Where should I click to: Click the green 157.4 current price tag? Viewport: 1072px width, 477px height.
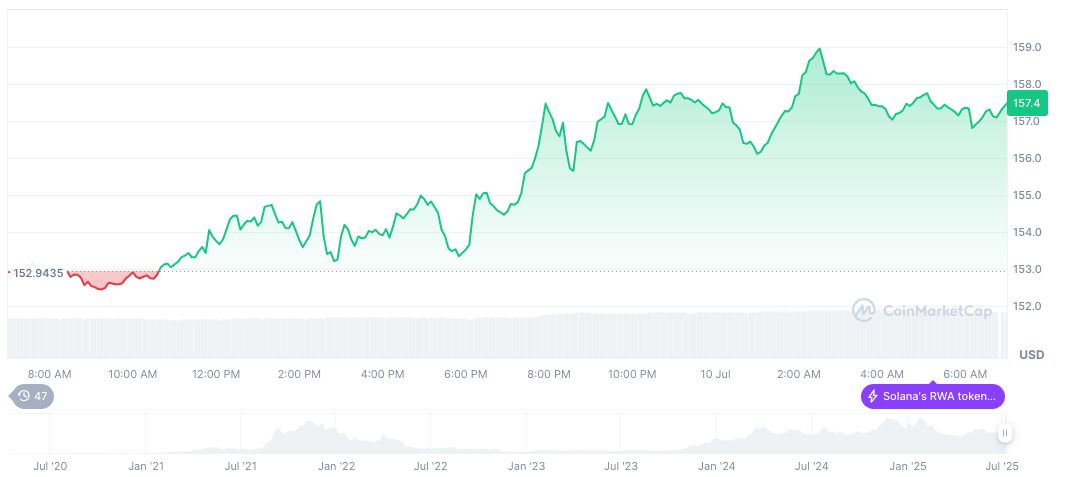pyautogui.click(x=1026, y=103)
